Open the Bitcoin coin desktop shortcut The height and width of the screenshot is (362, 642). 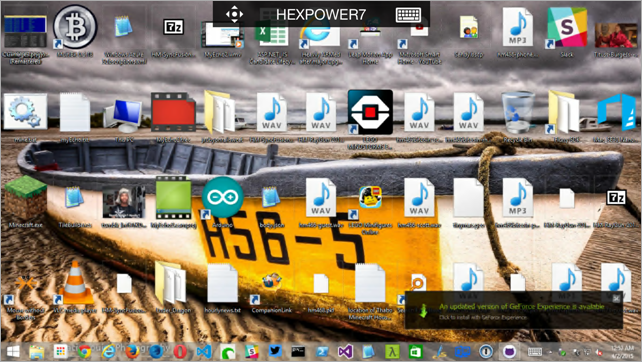click(x=75, y=27)
